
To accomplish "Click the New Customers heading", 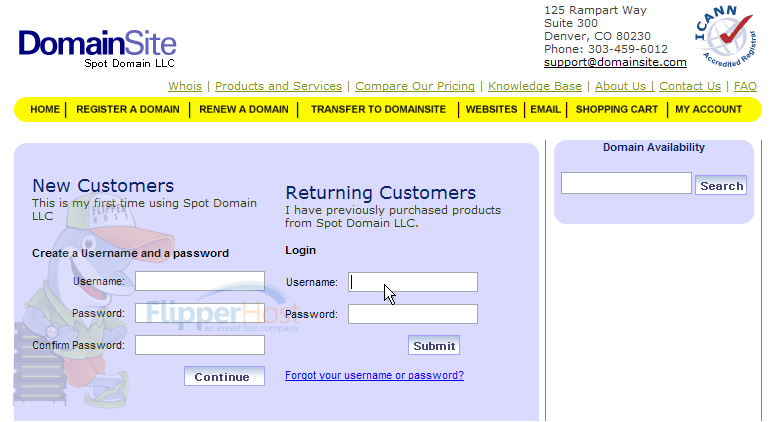I will pos(103,186).
